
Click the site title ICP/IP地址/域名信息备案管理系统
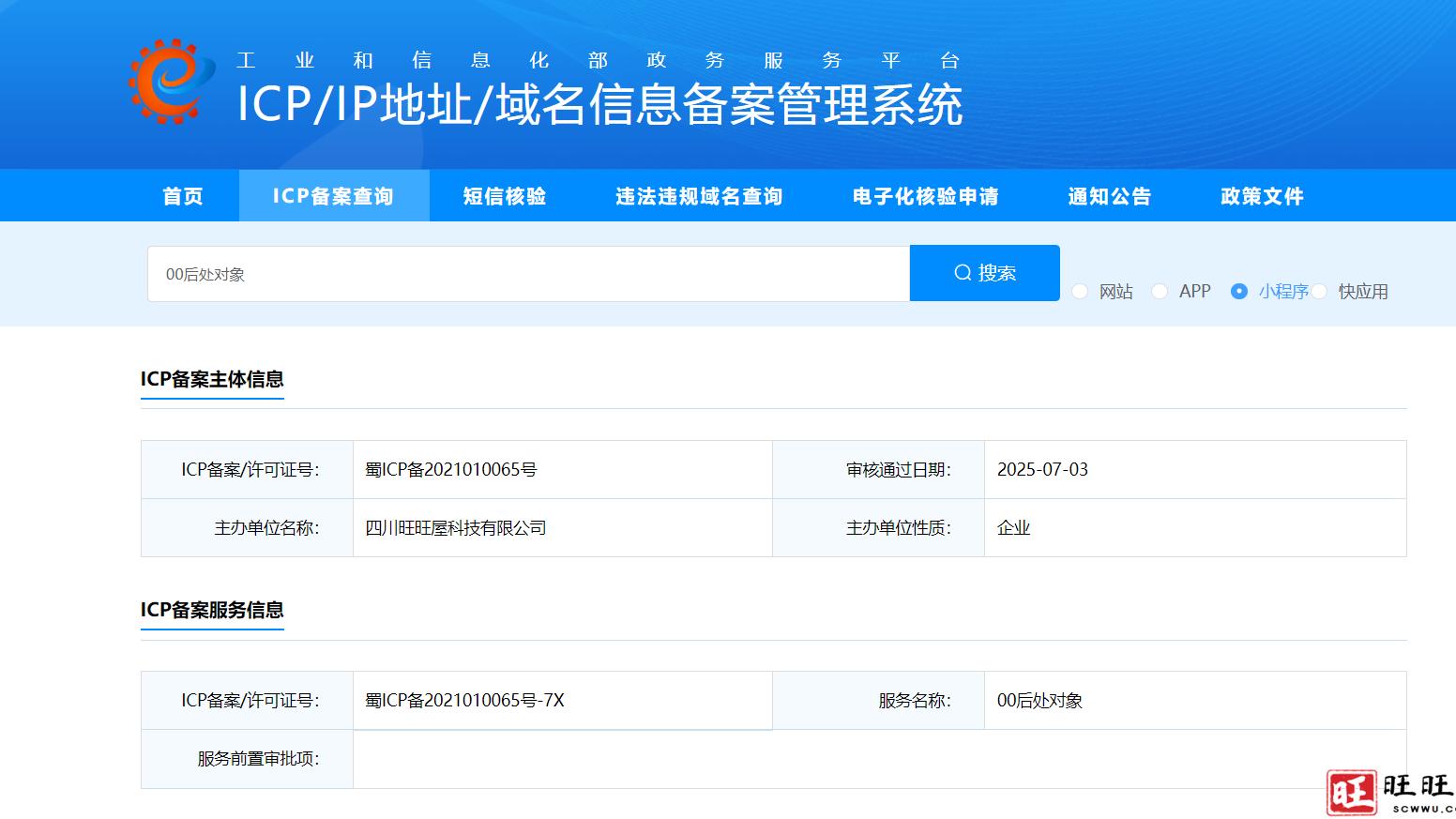pyautogui.click(x=600, y=103)
